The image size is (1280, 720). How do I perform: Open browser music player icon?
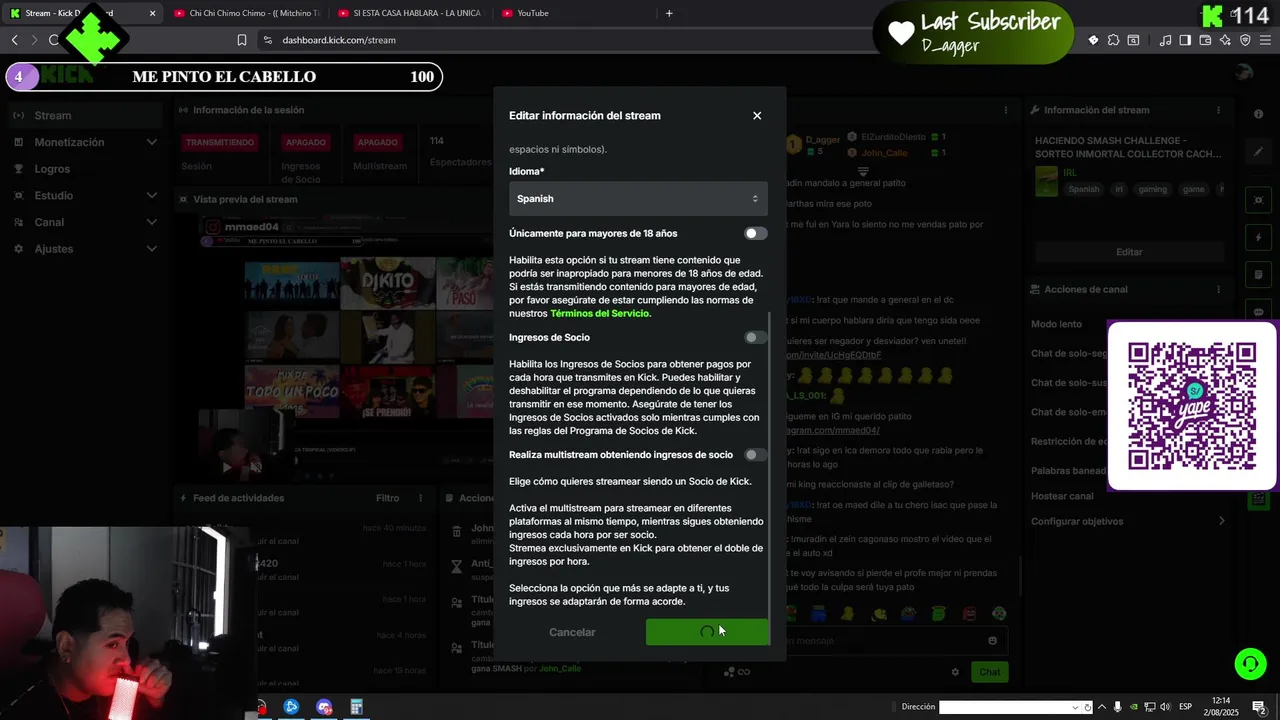(1165, 40)
